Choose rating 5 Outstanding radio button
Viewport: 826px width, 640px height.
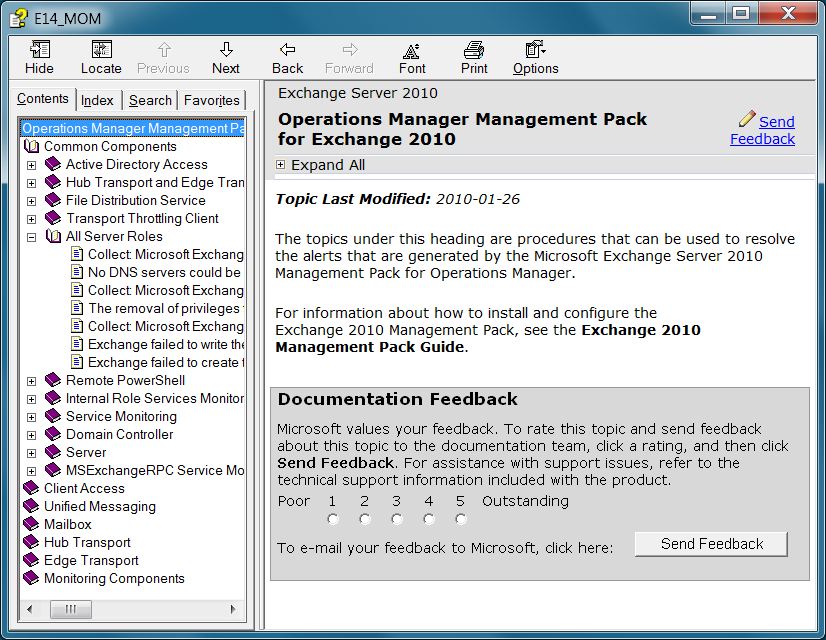461,519
